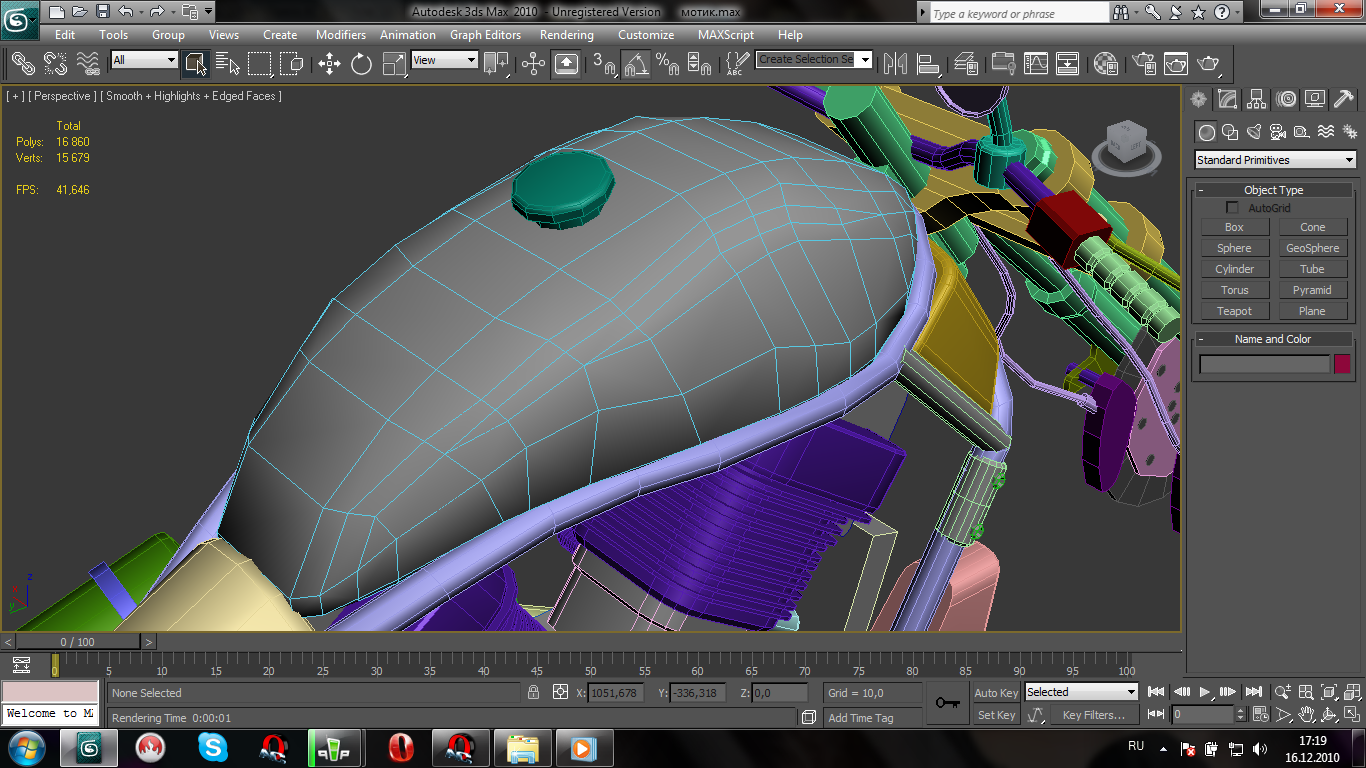This screenshot has width=1366, height=768.
Task: Collapse the Object Type rollout
Action: click(1273, 190)
